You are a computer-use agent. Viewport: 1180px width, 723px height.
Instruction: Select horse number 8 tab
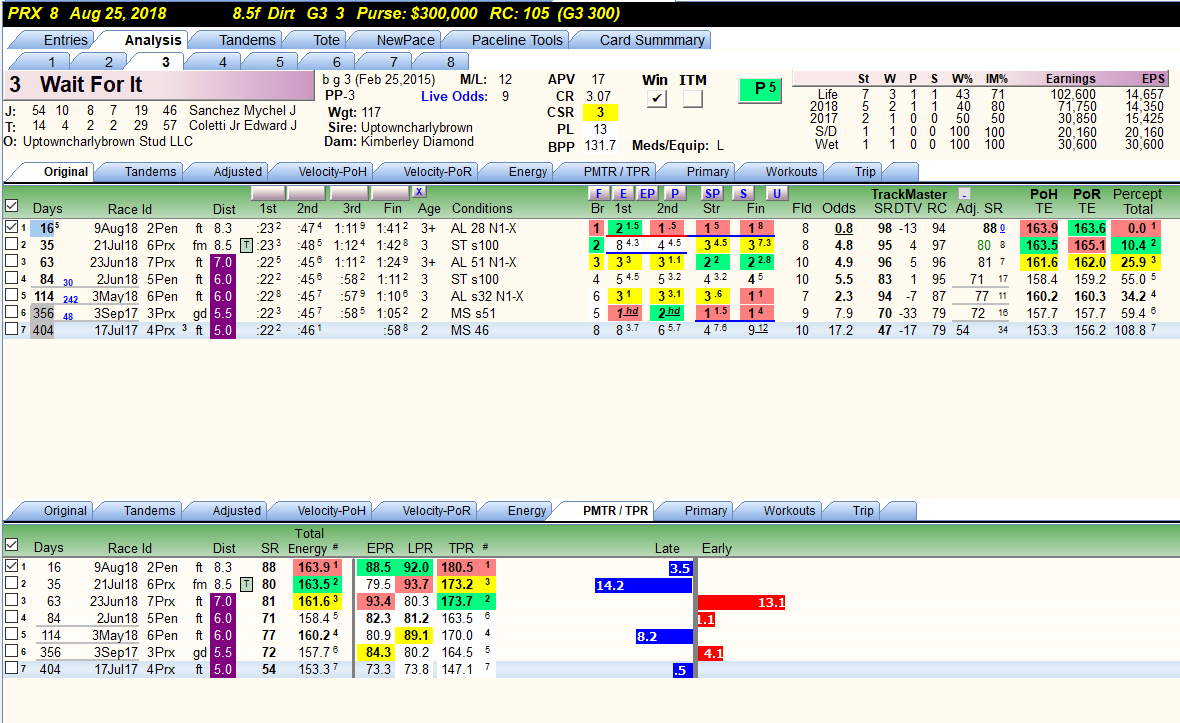[450, 62]
